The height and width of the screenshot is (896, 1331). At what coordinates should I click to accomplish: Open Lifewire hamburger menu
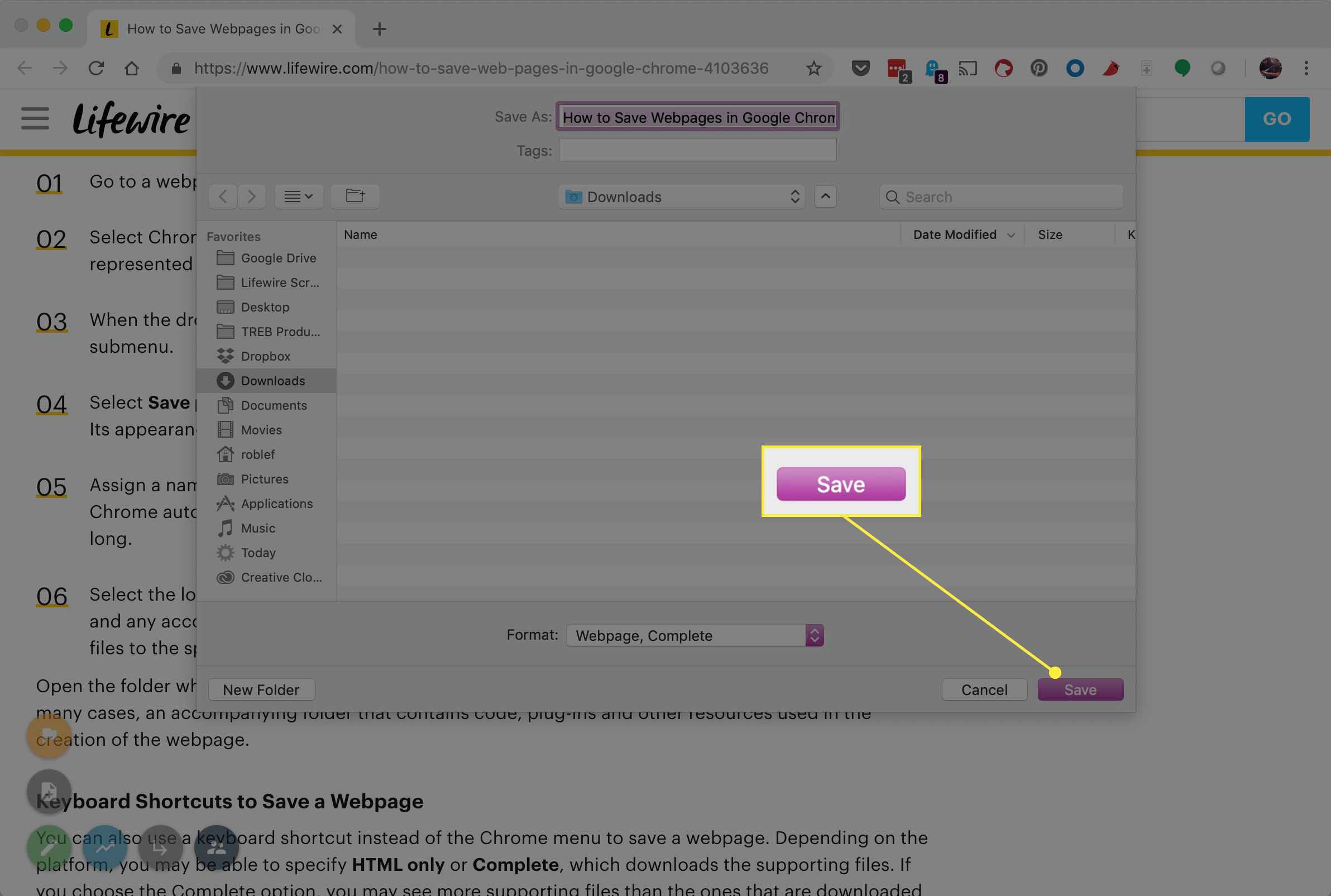pos(35,118)
